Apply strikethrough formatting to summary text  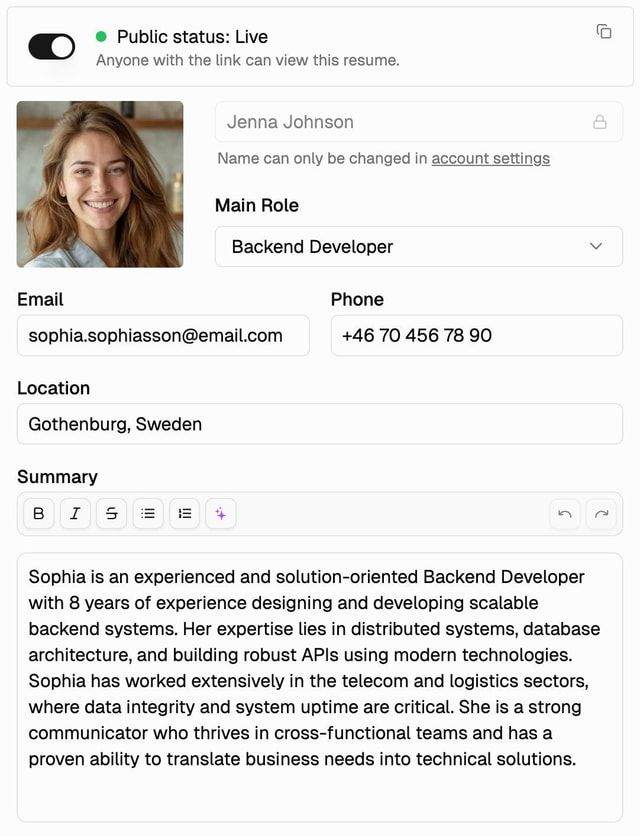pos(111,514)
